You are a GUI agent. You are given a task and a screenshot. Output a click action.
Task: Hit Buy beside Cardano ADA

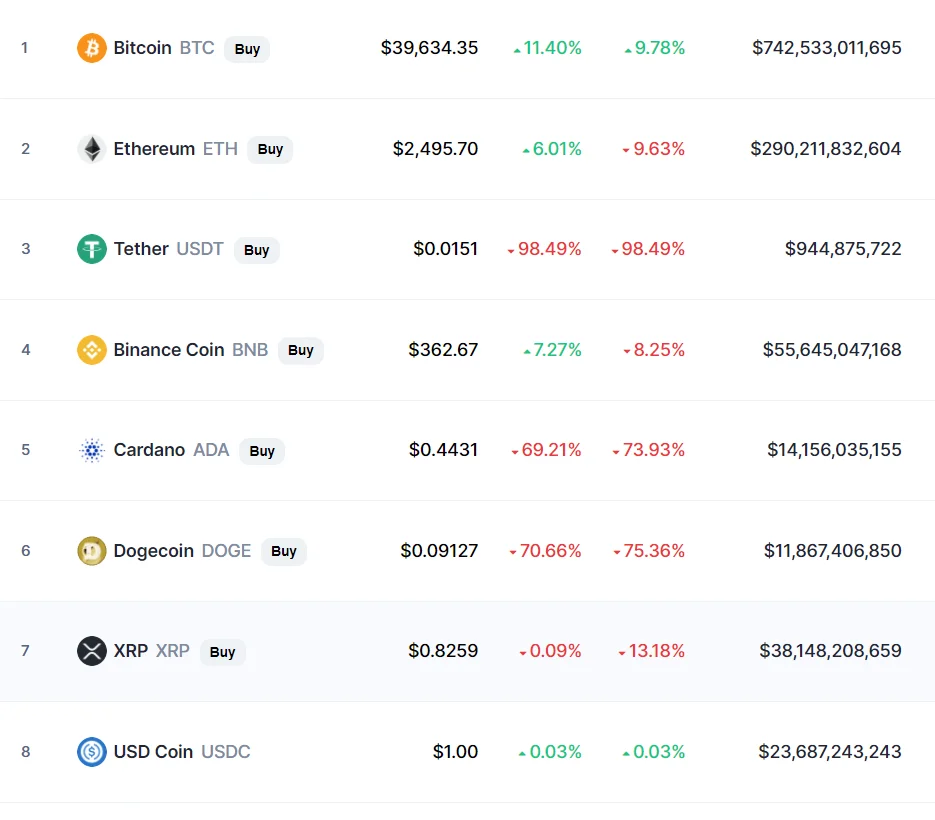coord(262,451)
